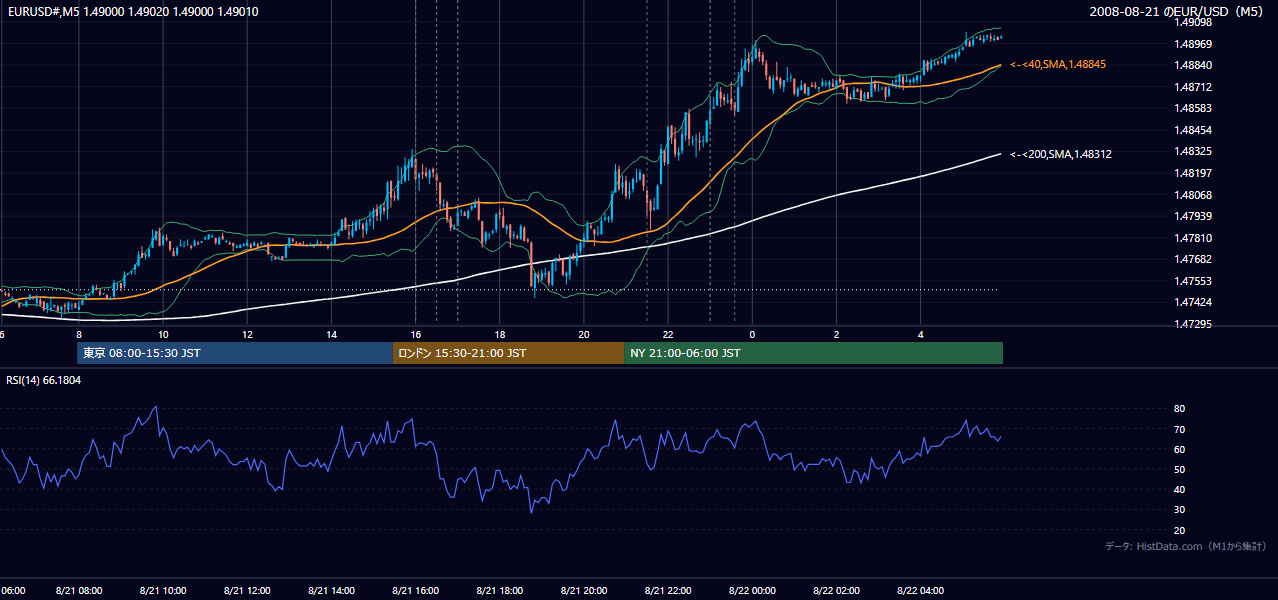Click price axis value 1.48068

[1192, 195]
